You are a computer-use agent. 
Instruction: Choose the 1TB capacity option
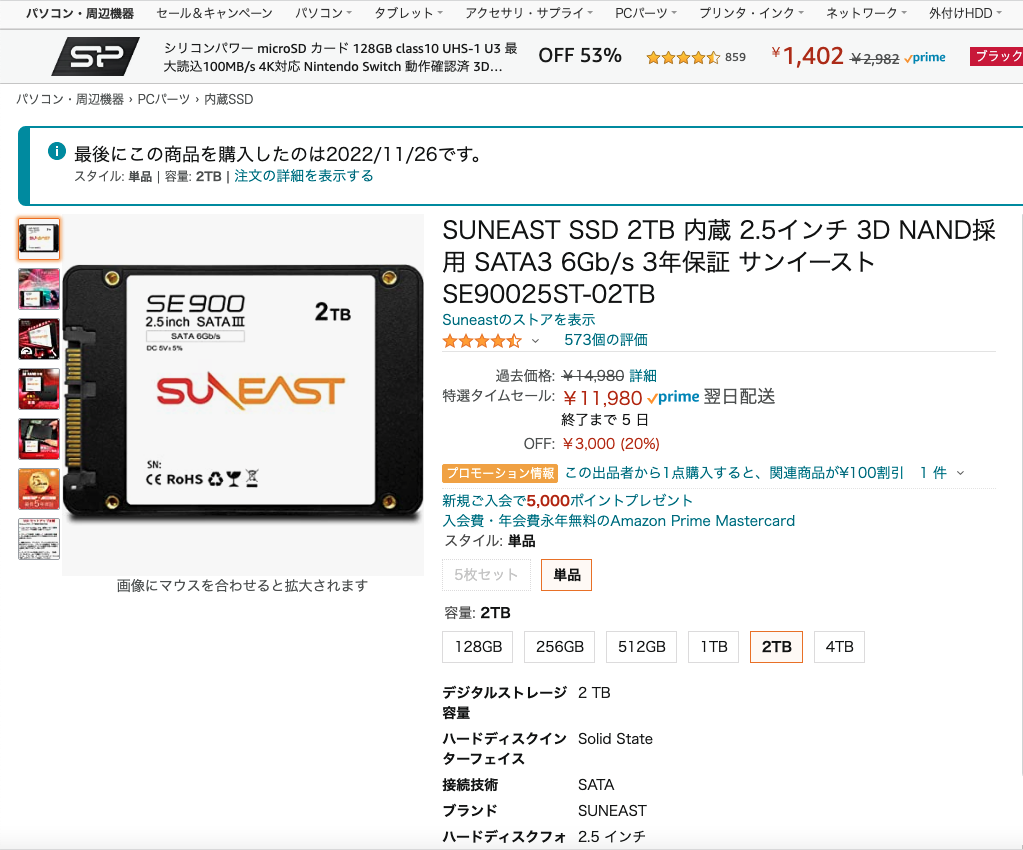tap(714, 647)
